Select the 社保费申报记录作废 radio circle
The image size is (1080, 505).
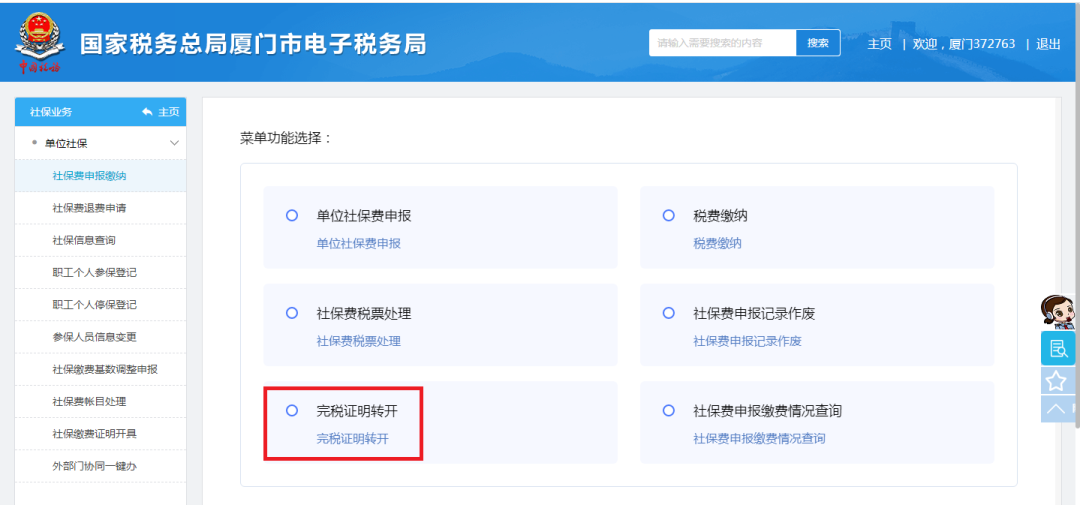(x=668, y=313)
